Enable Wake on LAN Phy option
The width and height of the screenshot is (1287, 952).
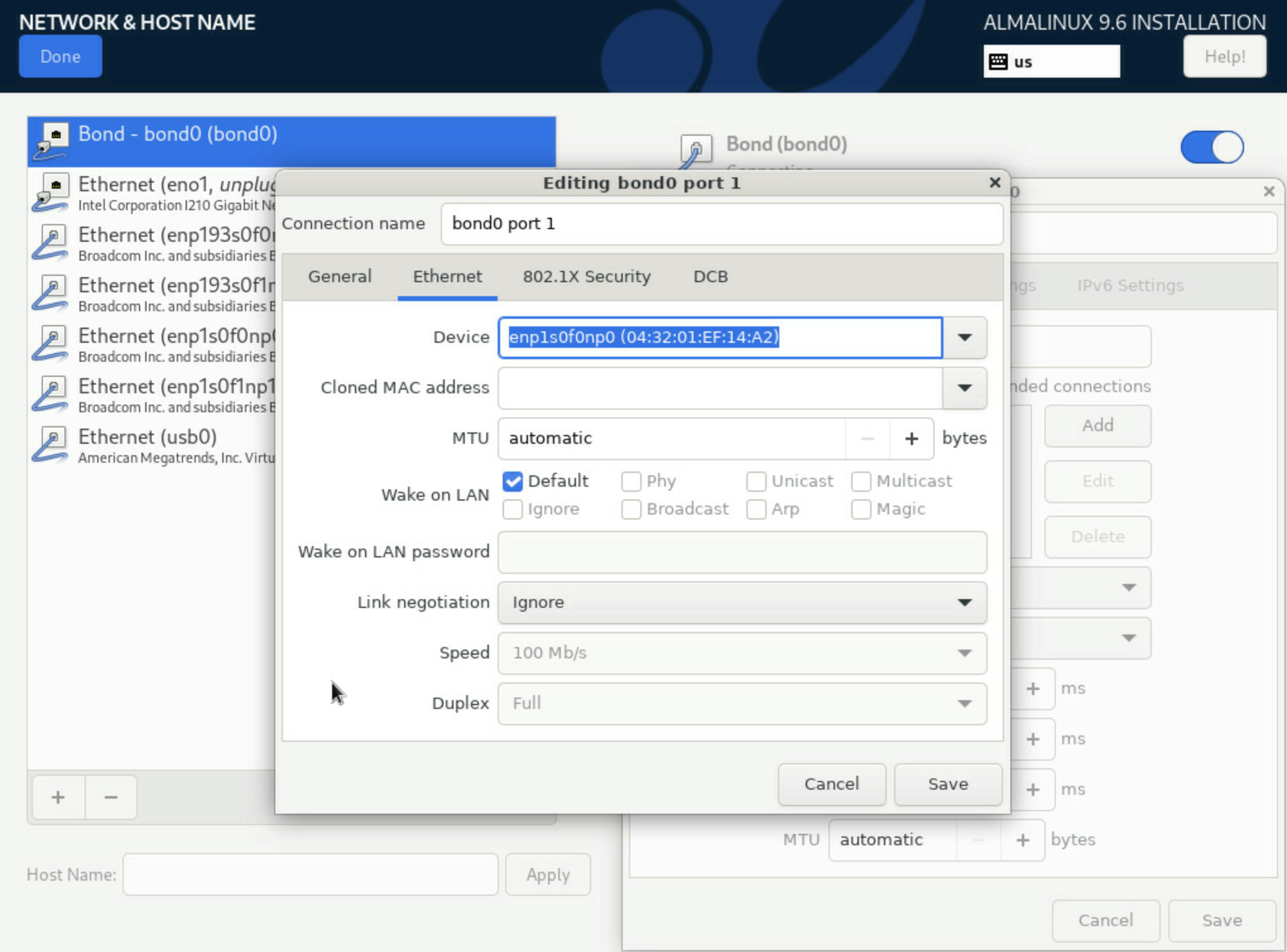coord(631,482)
